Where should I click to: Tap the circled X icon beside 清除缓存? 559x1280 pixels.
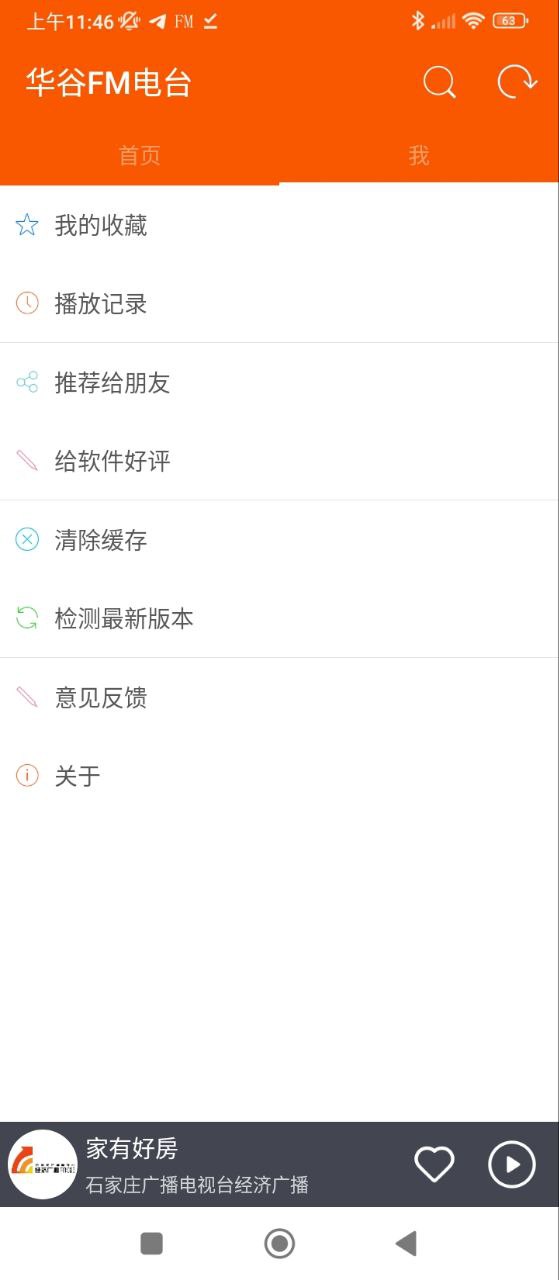click(27, 540)
